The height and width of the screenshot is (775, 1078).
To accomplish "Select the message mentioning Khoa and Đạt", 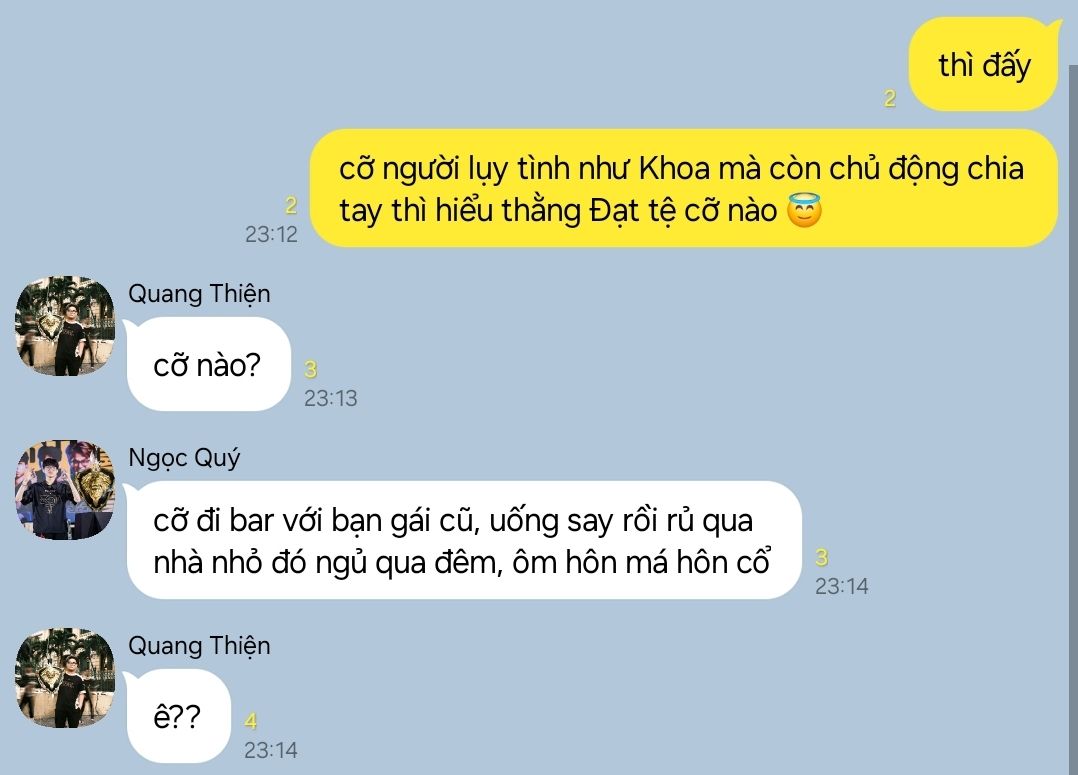I will [x=683, y=188].
